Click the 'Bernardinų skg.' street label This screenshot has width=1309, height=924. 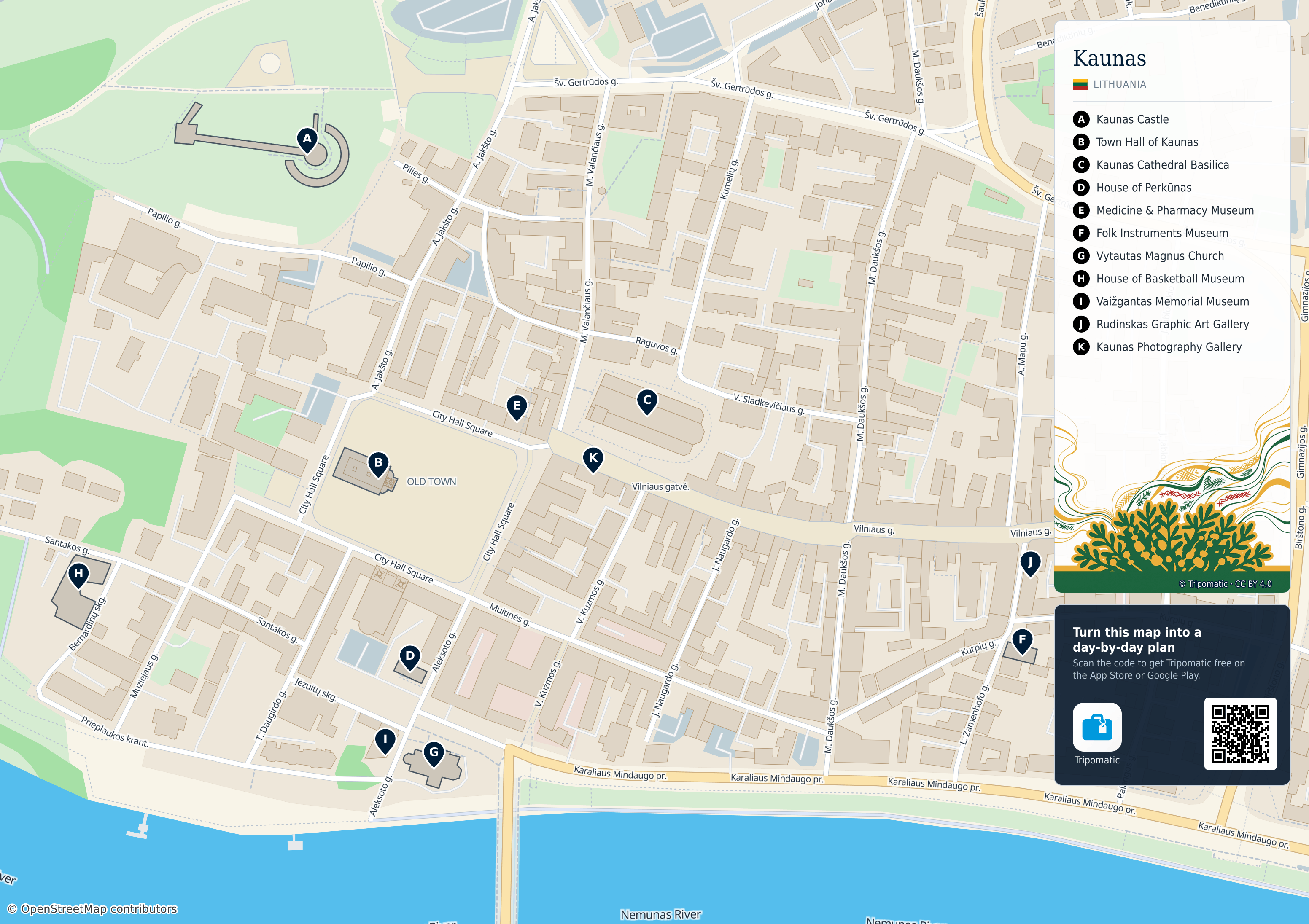point(88,624)
